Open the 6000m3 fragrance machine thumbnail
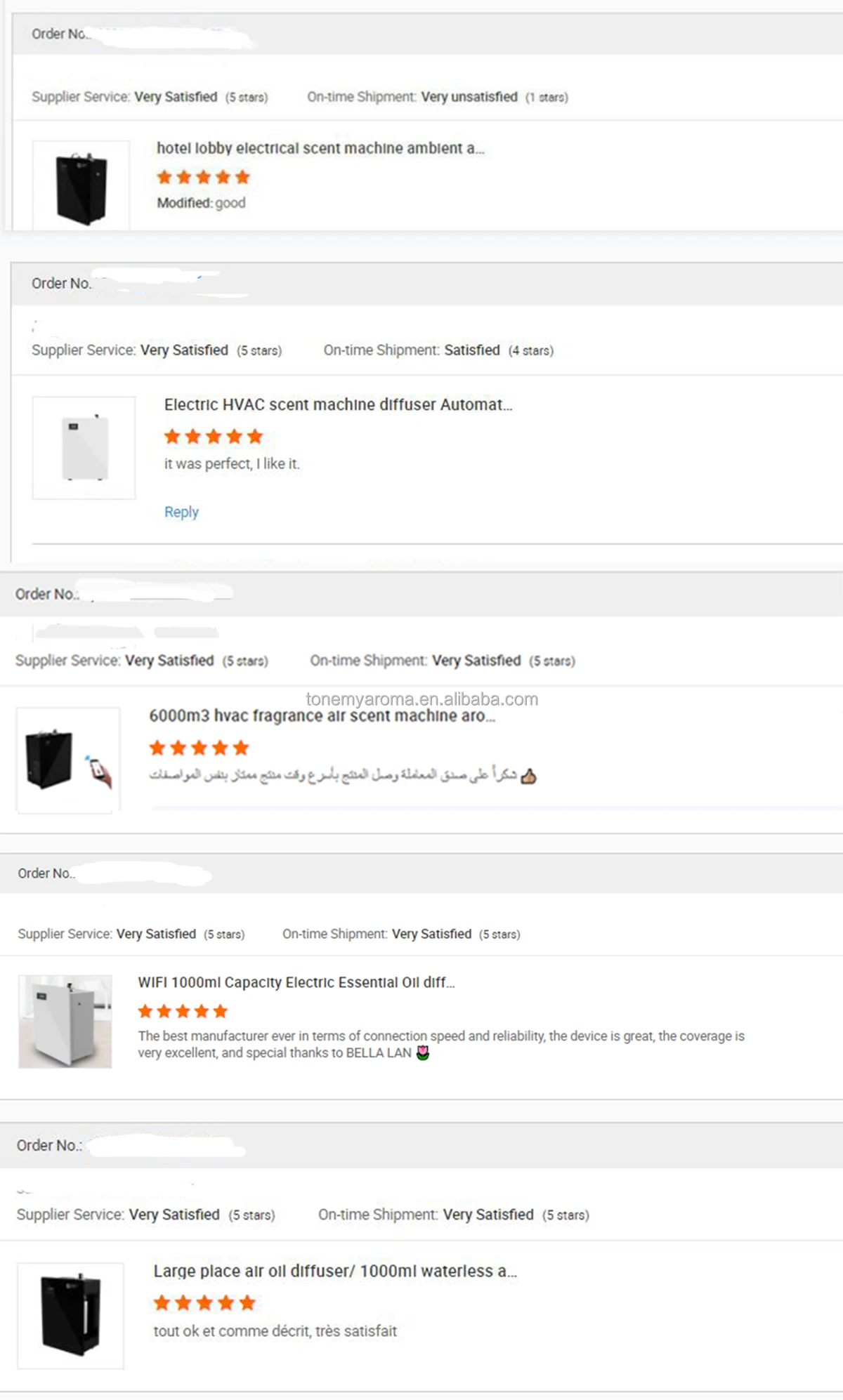This screenshot has height=1400, width=843. (x=68, y=760)
